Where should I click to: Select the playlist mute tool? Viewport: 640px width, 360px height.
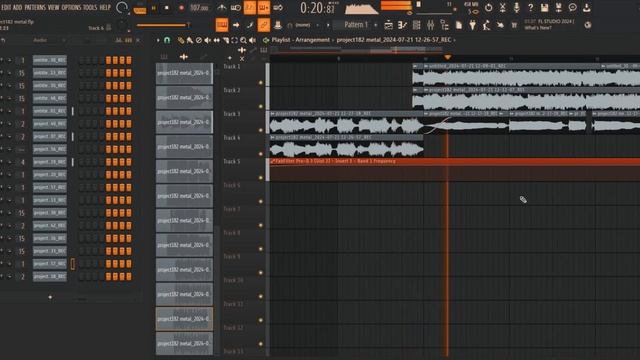(x=208, y=40)
